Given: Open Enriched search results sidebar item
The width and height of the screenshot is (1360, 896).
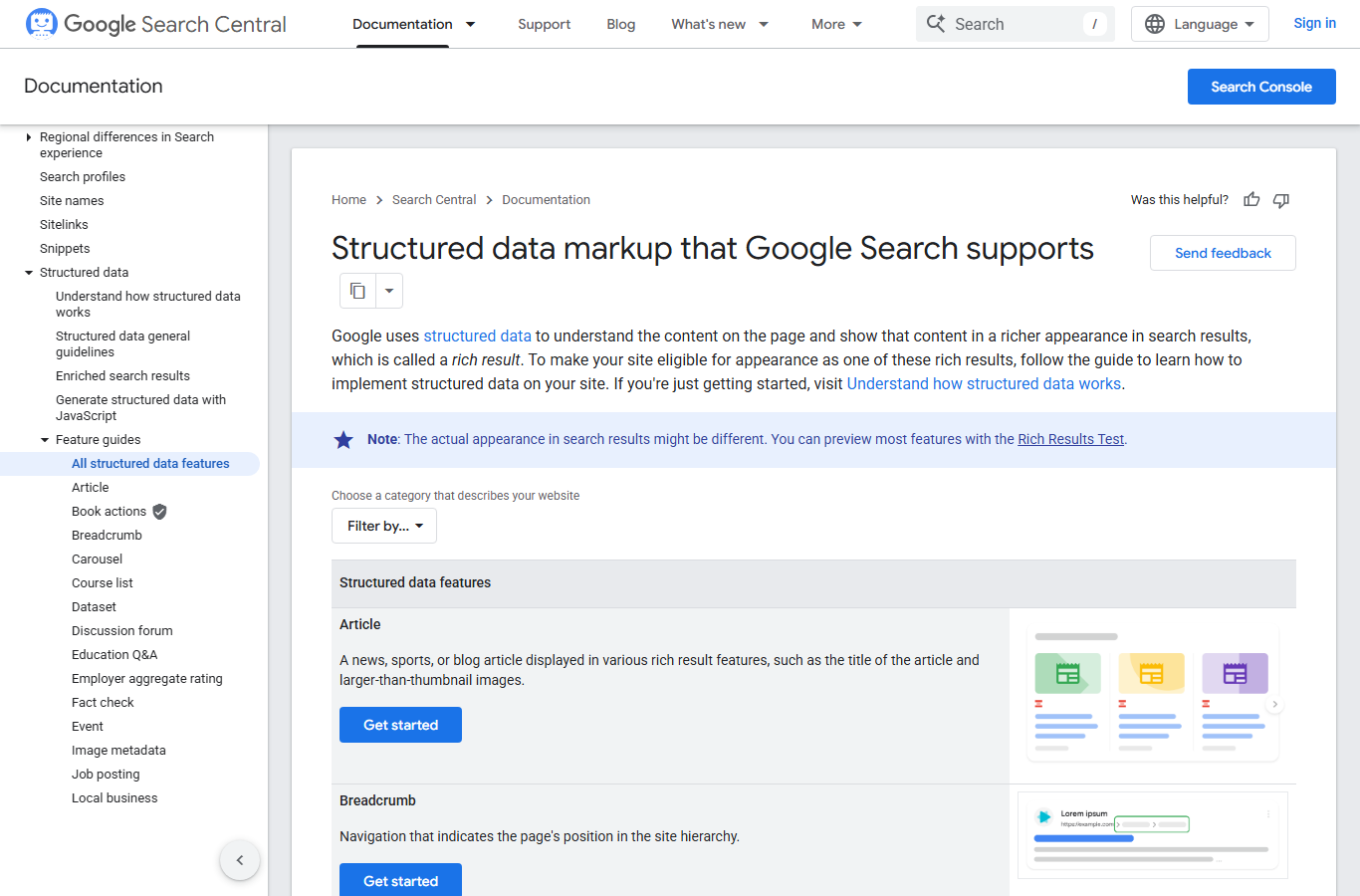Looking at the screenshot, I should pyautogui.click(x=122, y=376).
